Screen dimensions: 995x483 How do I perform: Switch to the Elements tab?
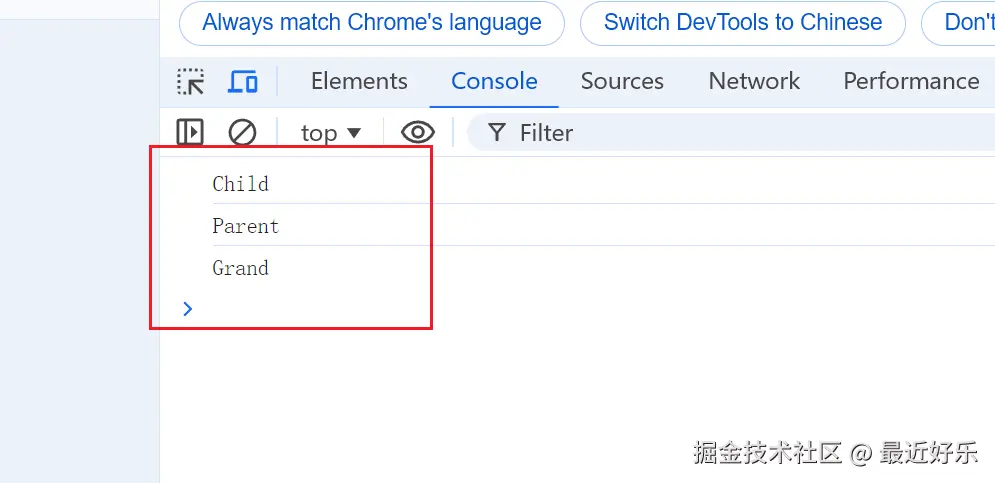tap(359, 81)
